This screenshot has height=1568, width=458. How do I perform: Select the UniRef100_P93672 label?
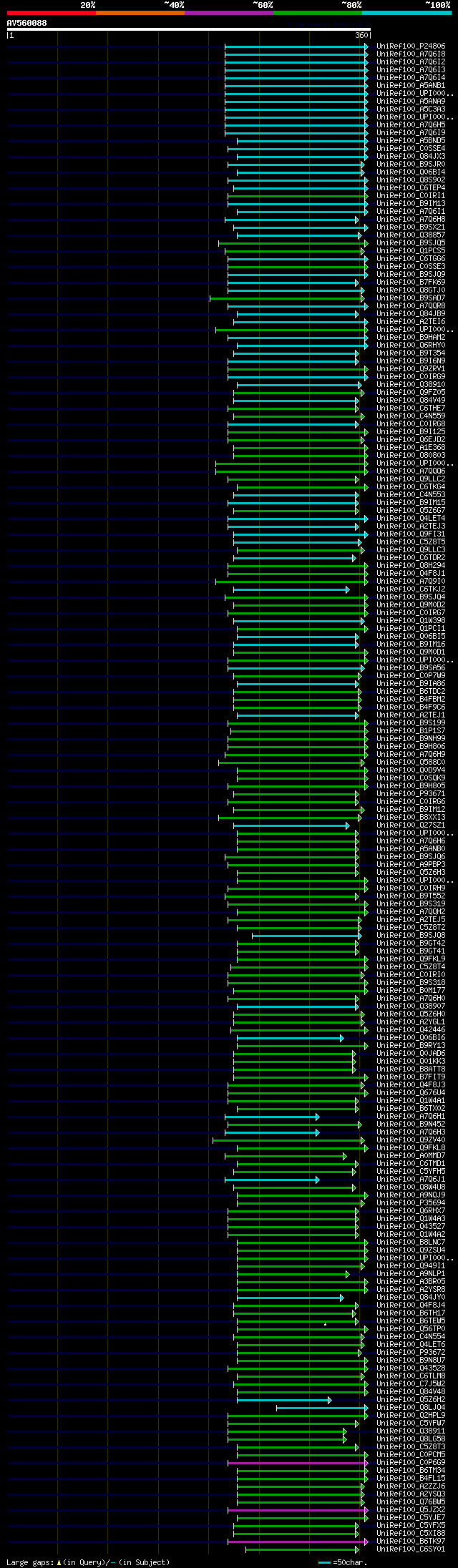click(x=411, y=1353)
